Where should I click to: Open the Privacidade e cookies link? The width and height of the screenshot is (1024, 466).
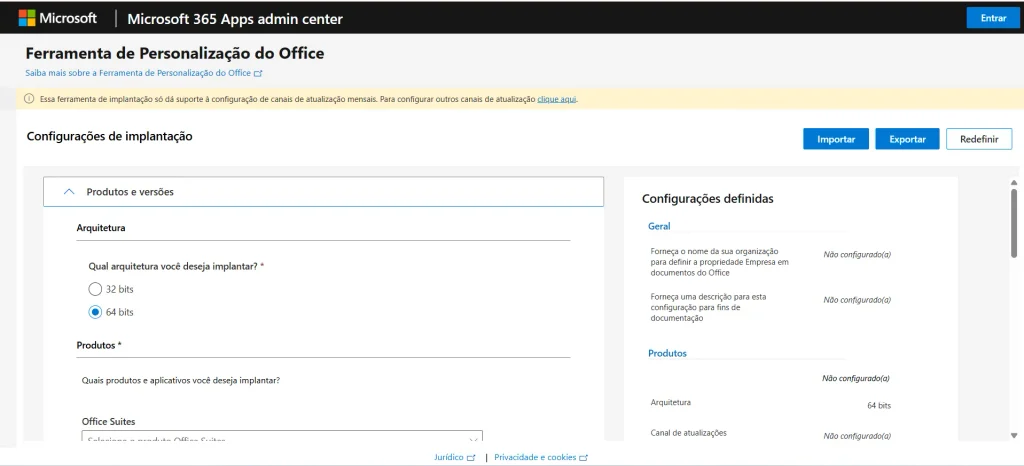tap(535, 458)
